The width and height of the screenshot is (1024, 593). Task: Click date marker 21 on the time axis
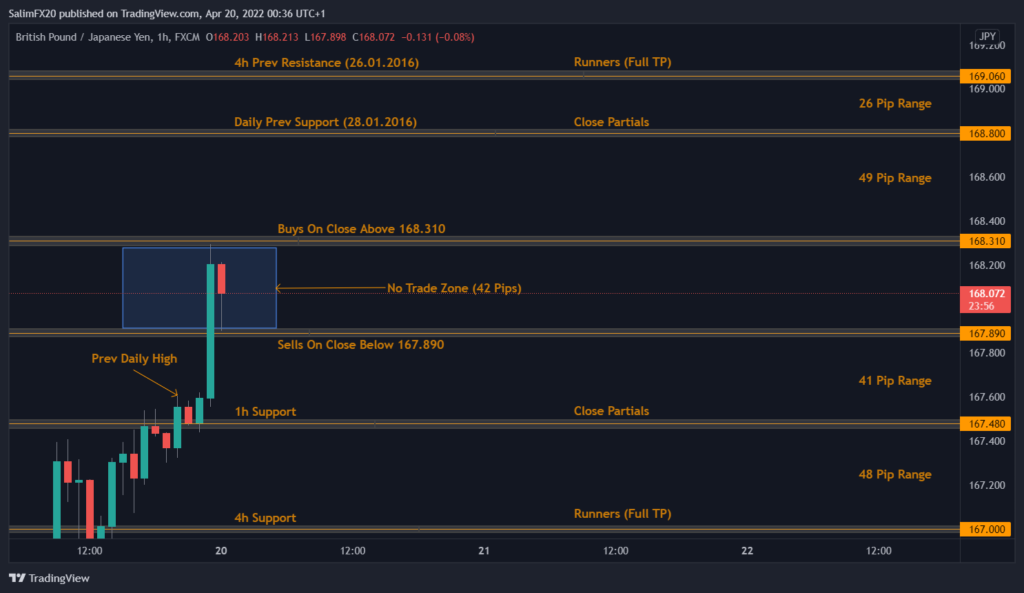click(484, 551)
